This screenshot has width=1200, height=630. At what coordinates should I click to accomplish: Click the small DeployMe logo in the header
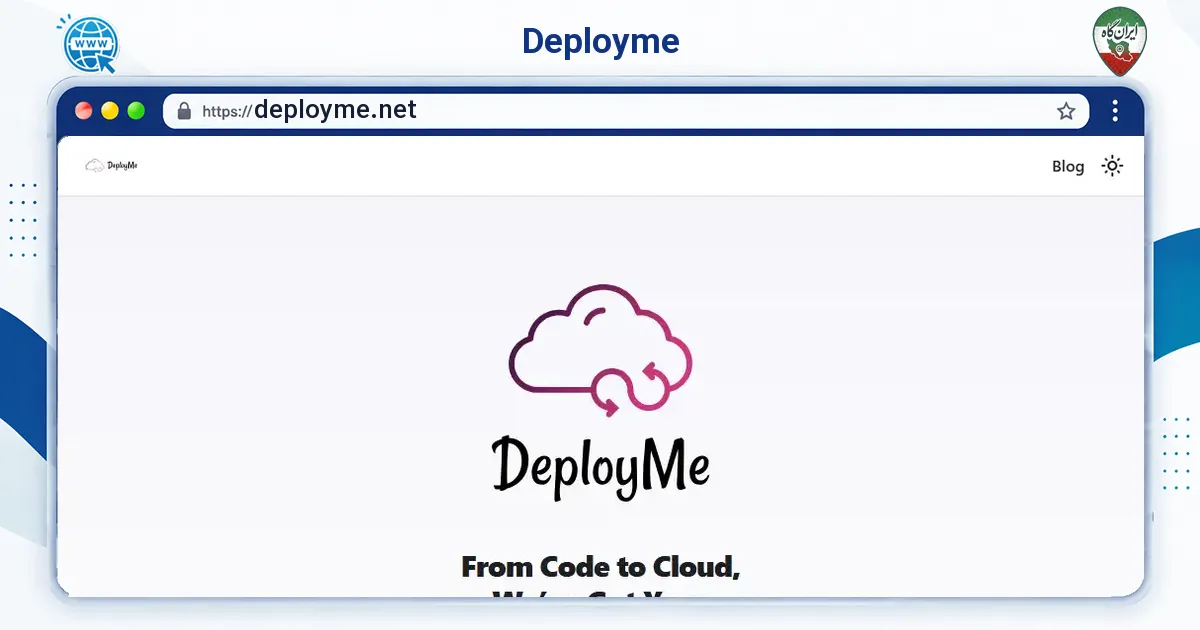click(111, 165)
